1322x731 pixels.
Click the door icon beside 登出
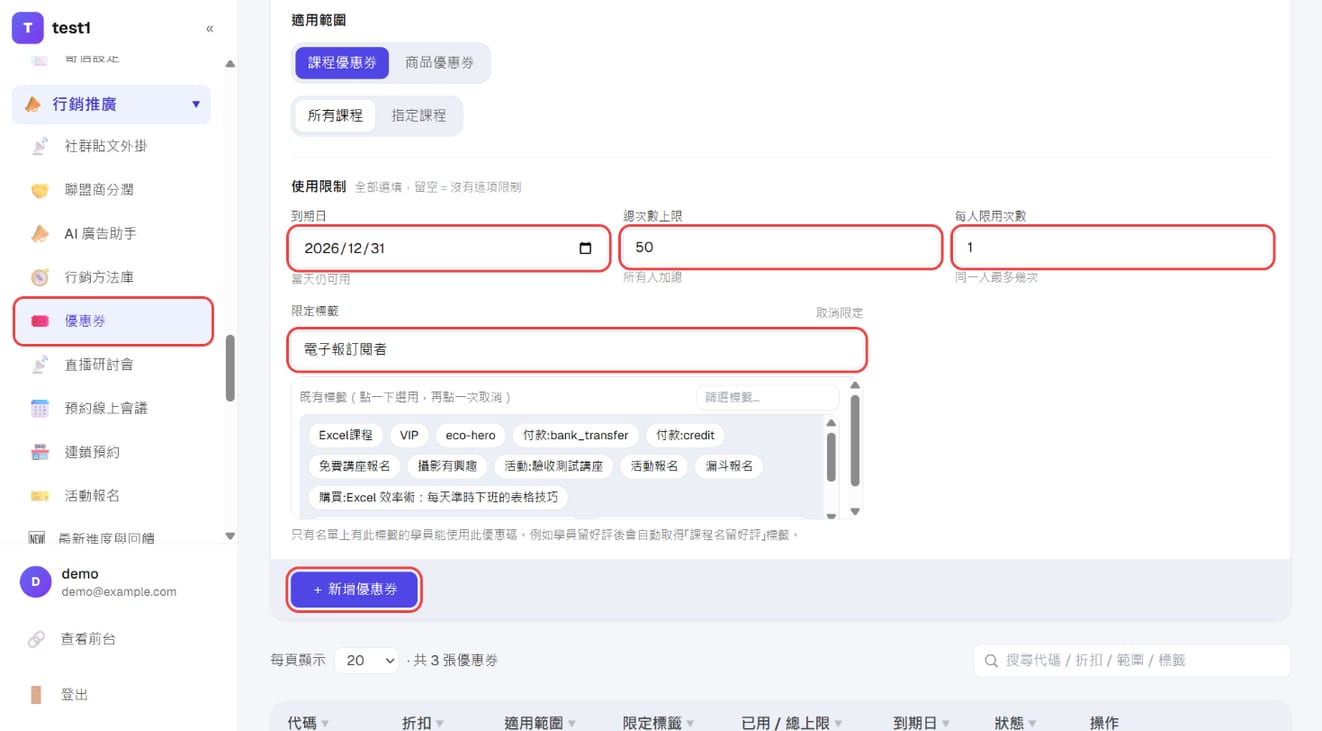tap(36, 695)
